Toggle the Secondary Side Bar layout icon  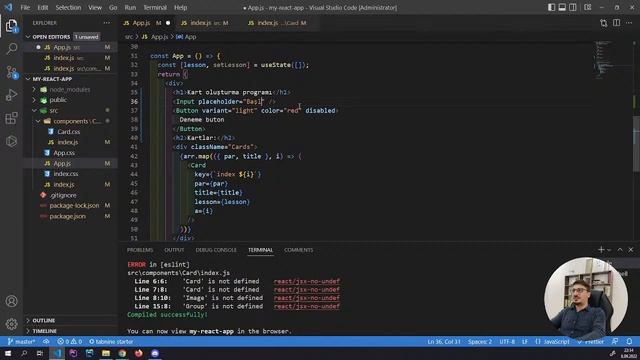pos(573,7)
